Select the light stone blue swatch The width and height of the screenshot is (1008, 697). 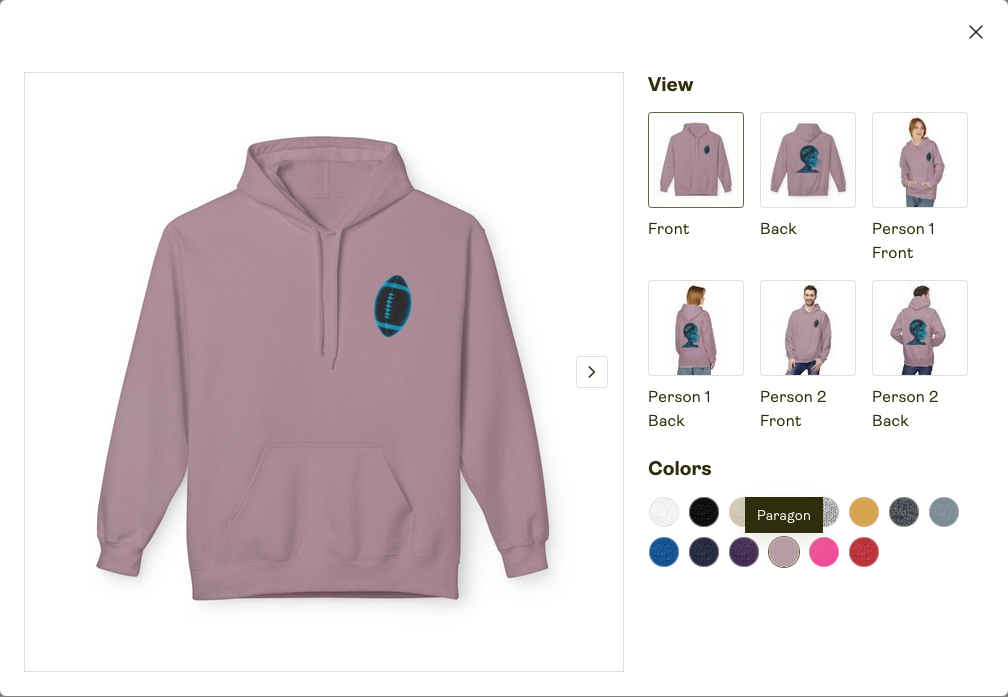[943, 512]
